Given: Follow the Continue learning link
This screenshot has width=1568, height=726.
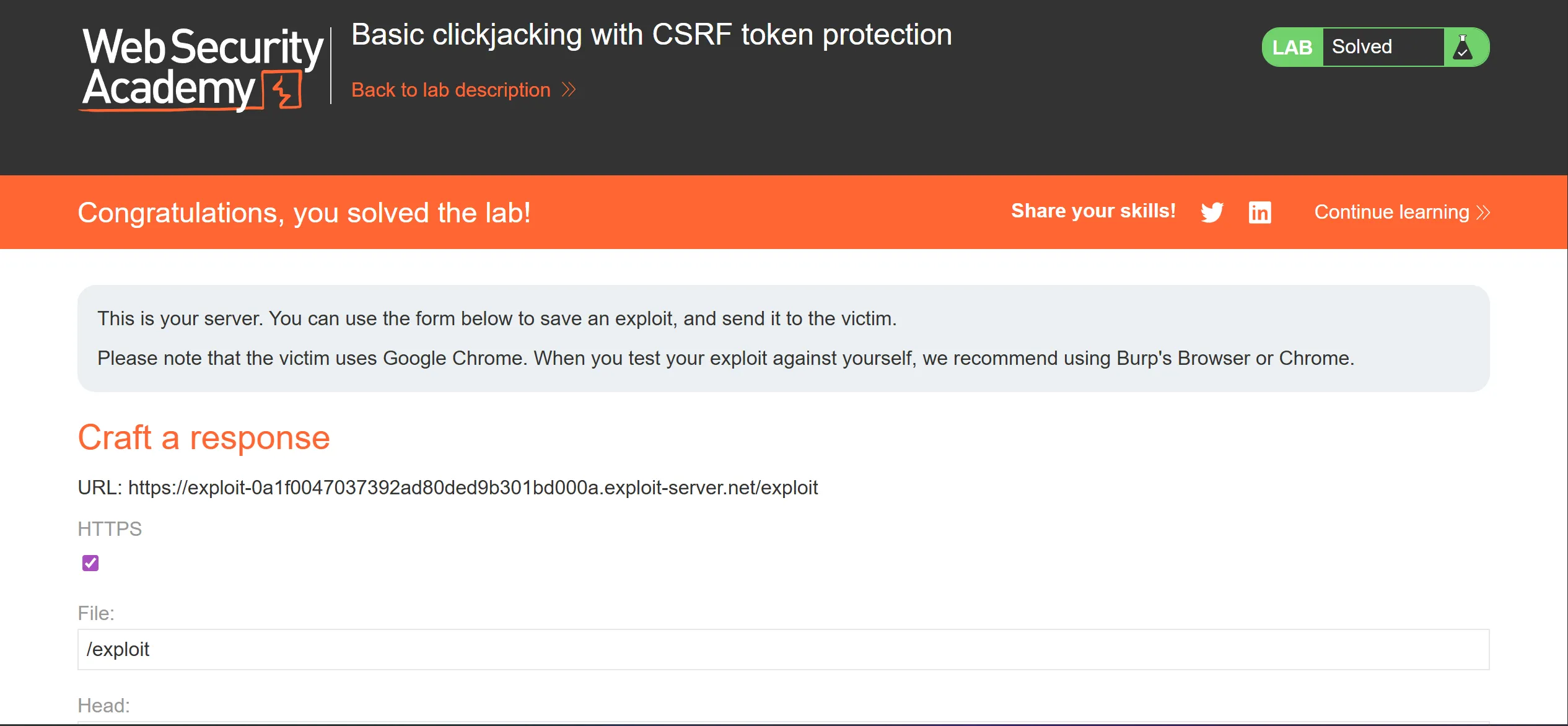Looking at the screenshot, I should pos(1391,212).
